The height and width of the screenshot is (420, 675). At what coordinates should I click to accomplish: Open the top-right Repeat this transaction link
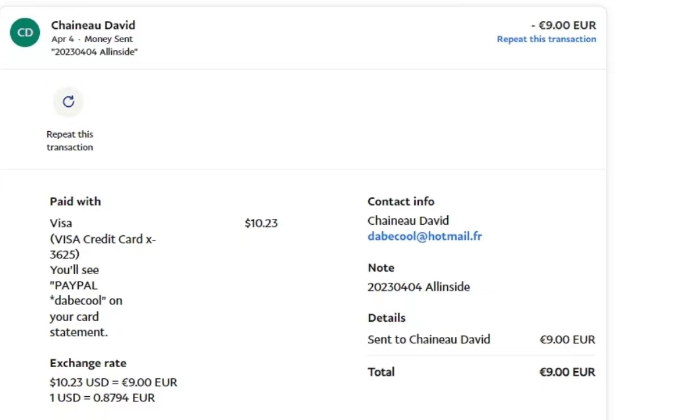click(x=546, y=39)
